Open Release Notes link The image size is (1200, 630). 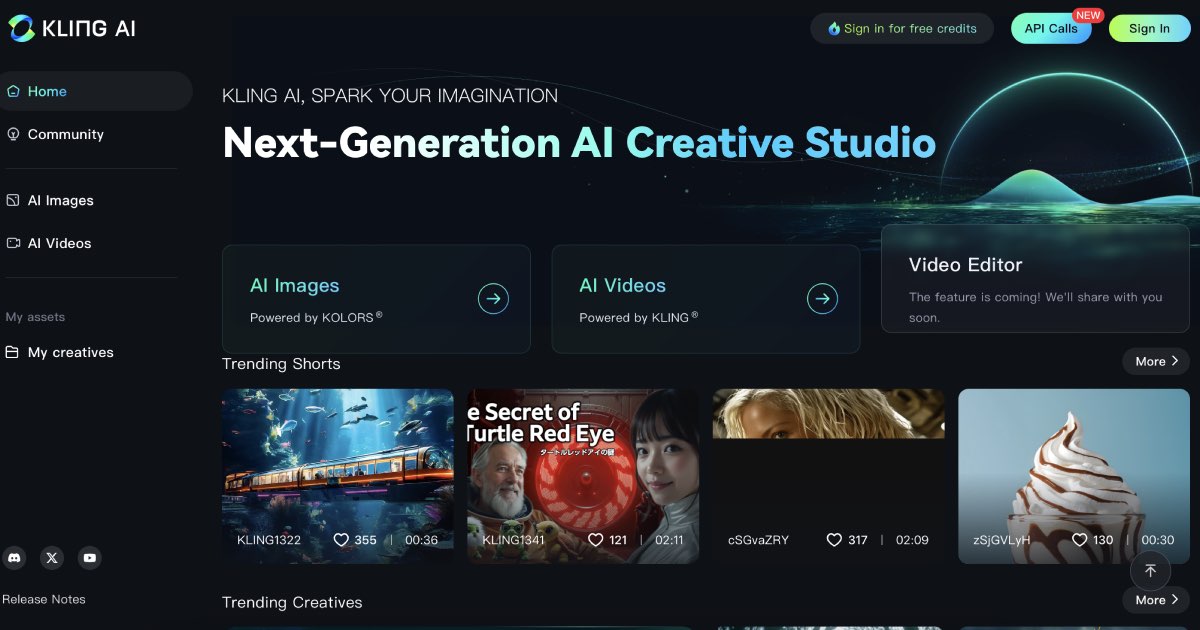[44, 599]
